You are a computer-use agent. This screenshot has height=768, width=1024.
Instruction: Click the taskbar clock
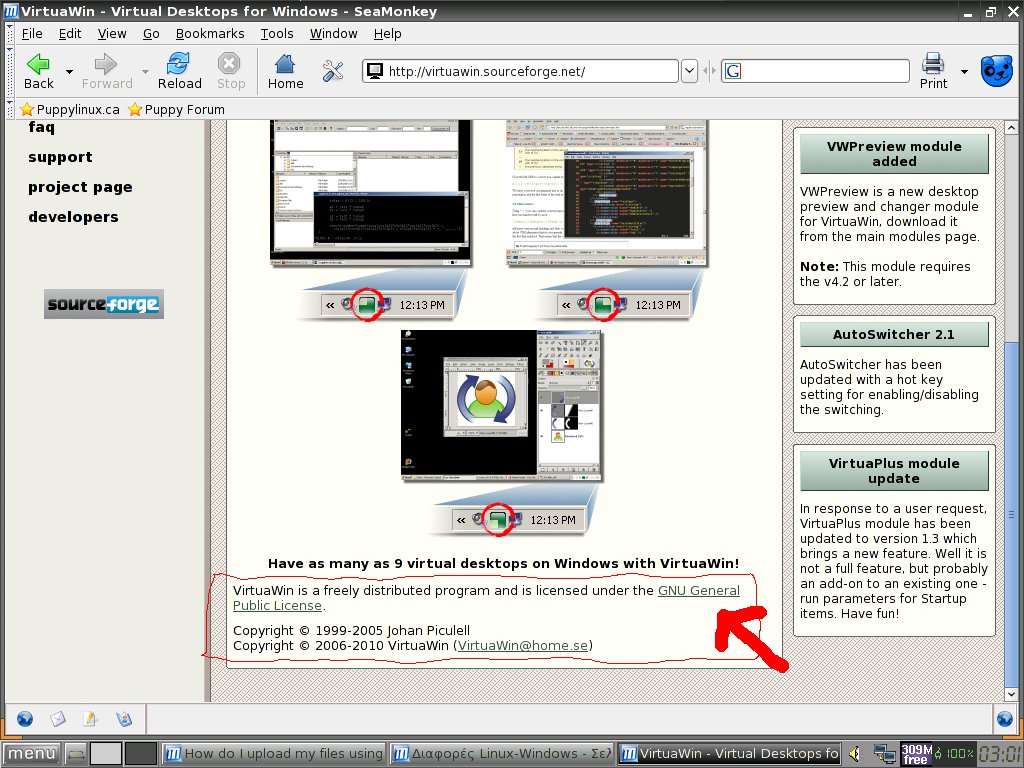point(1000,754)
